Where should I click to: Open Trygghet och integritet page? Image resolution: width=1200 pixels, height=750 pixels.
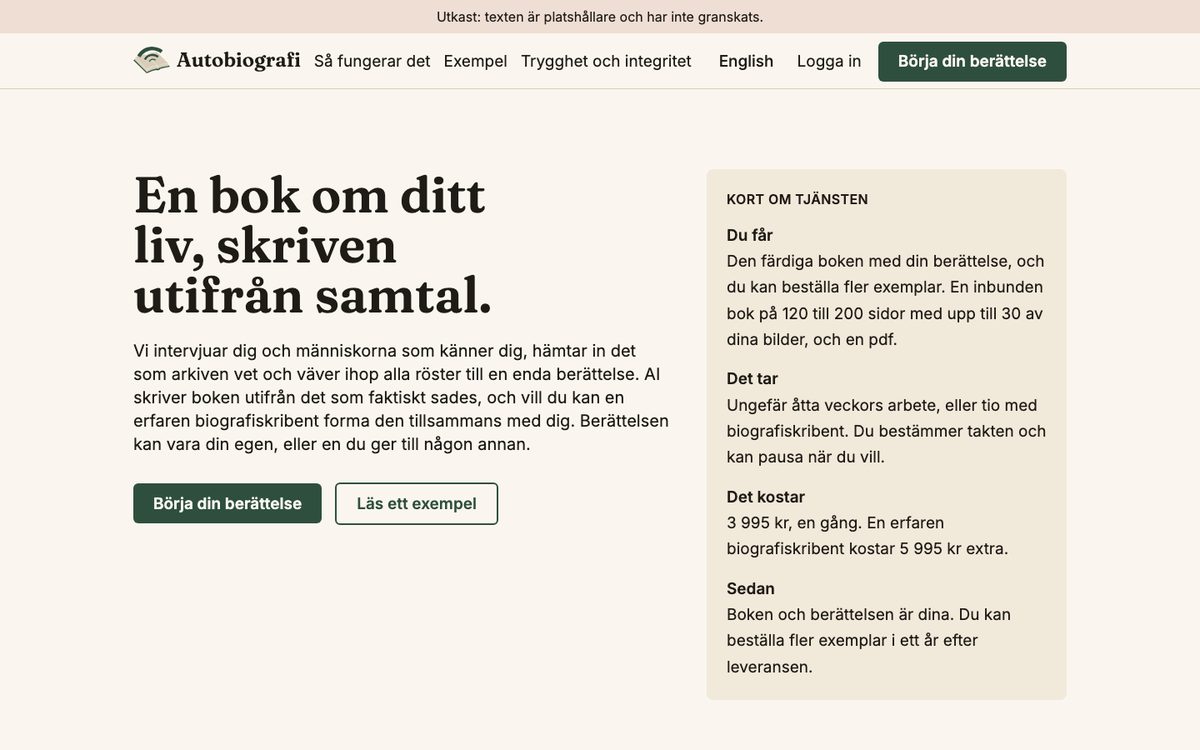click(606, 61)
